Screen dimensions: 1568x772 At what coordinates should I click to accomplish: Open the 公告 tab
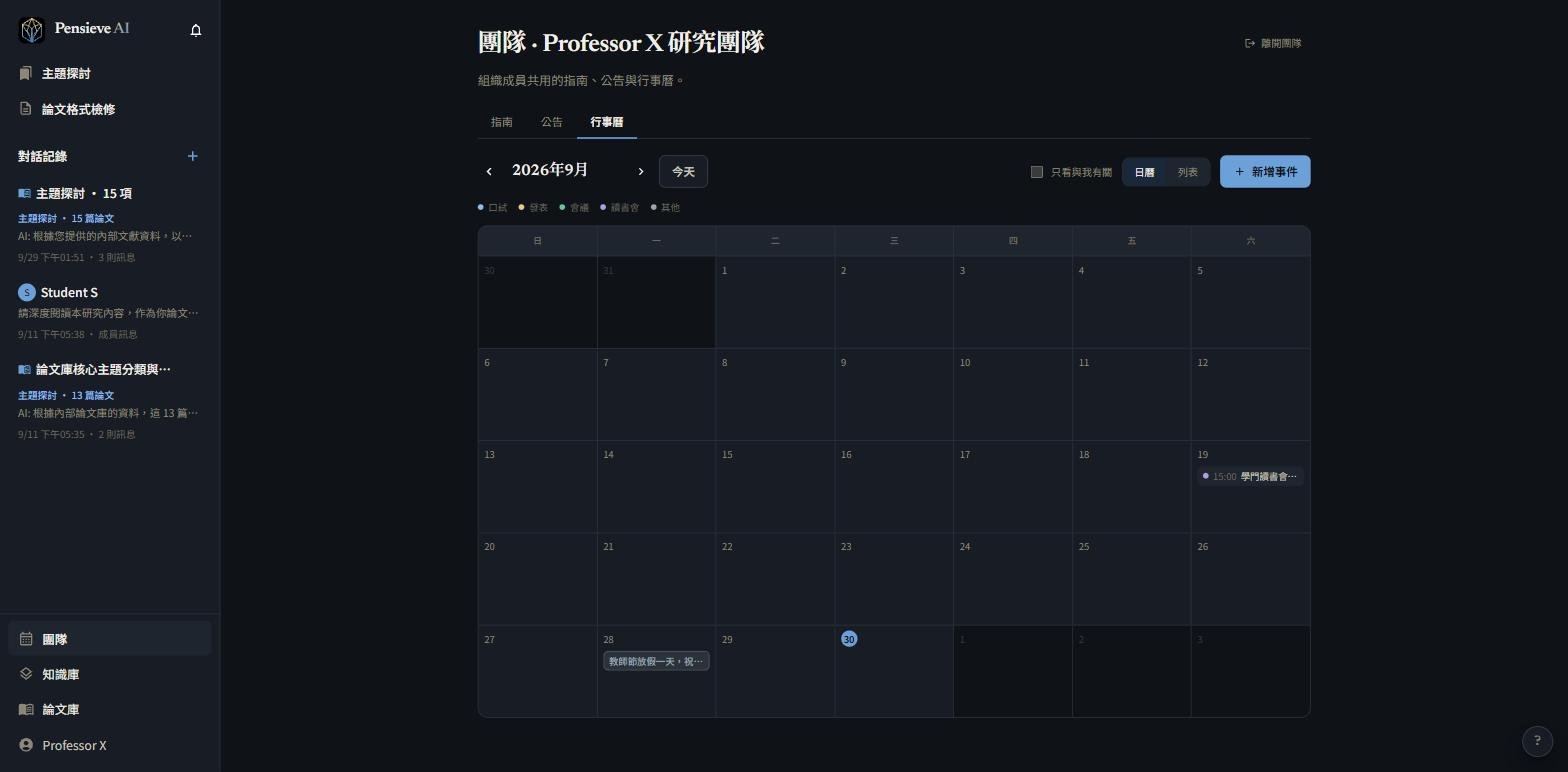[552, 122]
